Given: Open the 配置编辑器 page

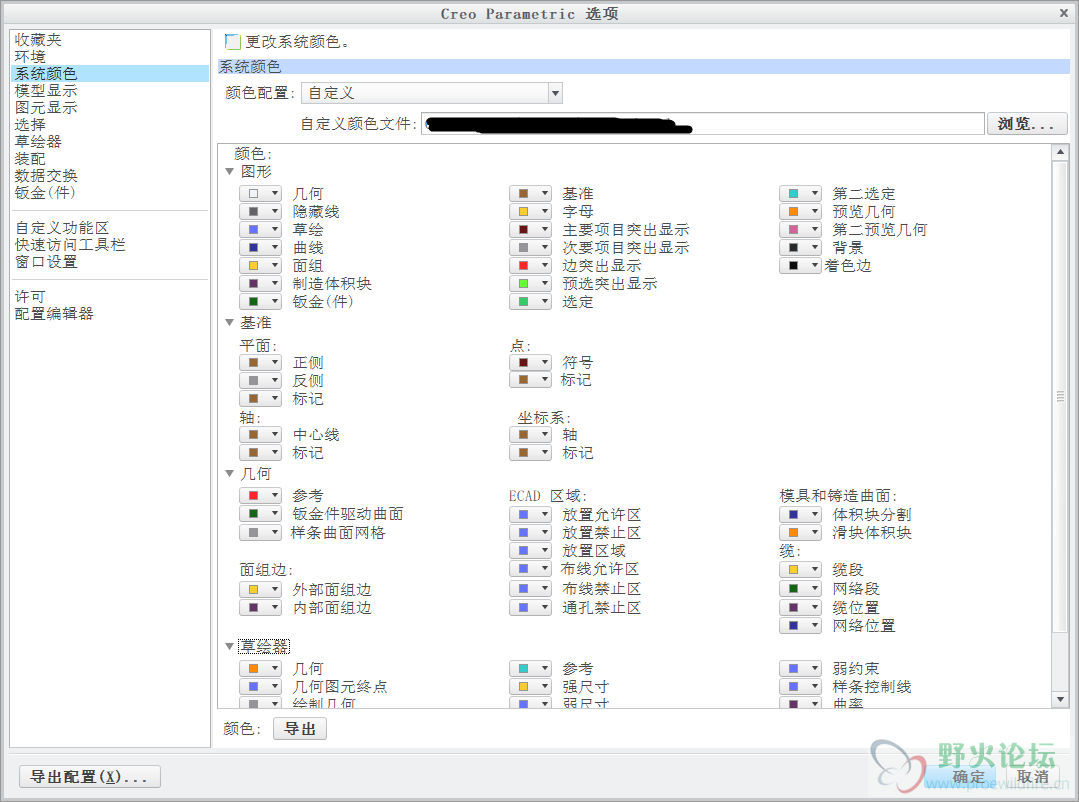Looking at the screenshot, I should (54, 314).
